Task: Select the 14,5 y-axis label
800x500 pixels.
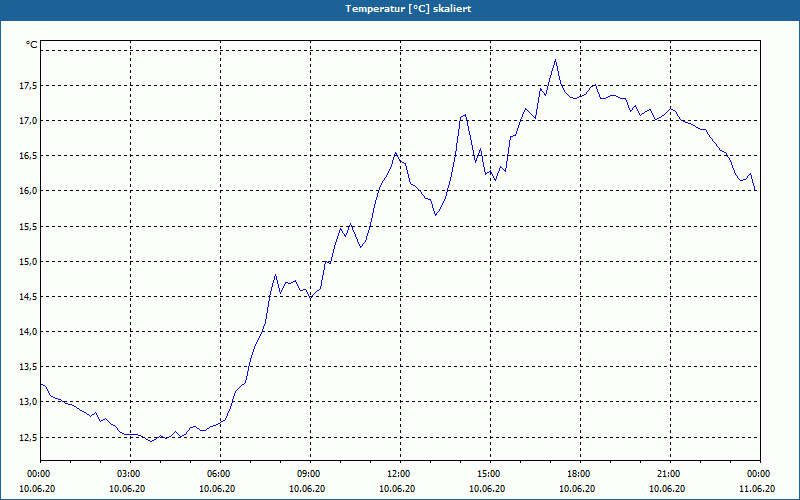Action: (x=28, y=297)
